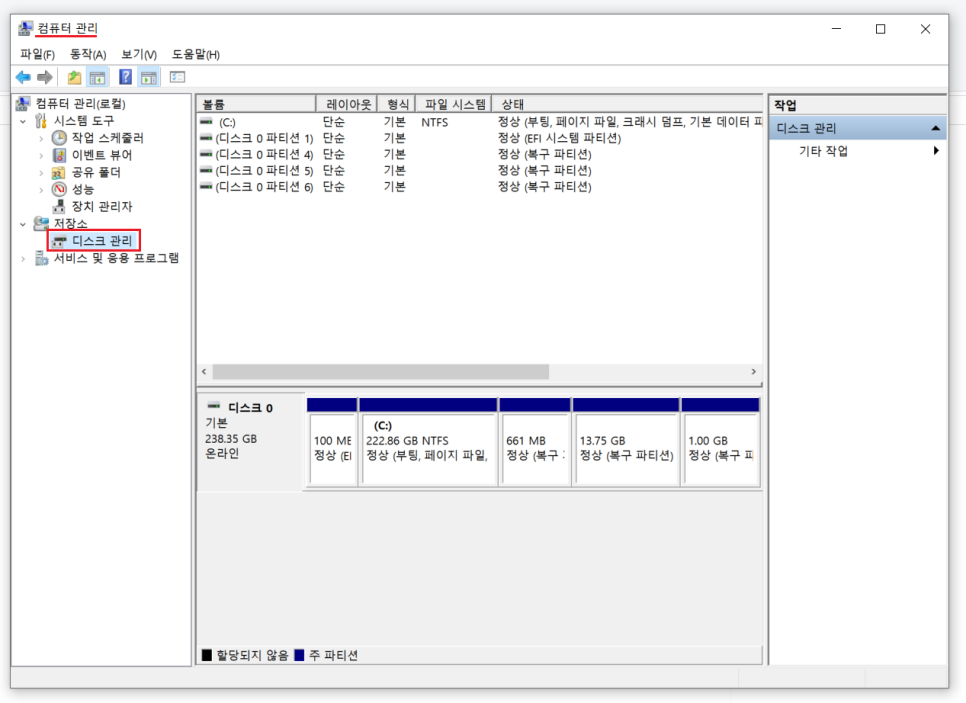This screenshot has width=966, height=703.
Task: Toggle the Show/Hide Console Tree icon
Action: pyautogui.click(x=97, y=77)
